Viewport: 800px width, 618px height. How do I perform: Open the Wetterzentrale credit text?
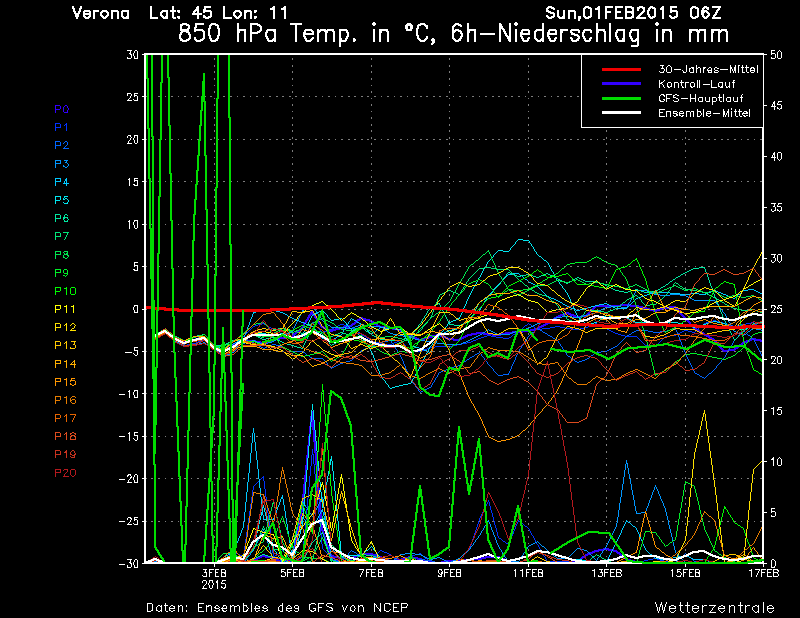click(714, 607)
